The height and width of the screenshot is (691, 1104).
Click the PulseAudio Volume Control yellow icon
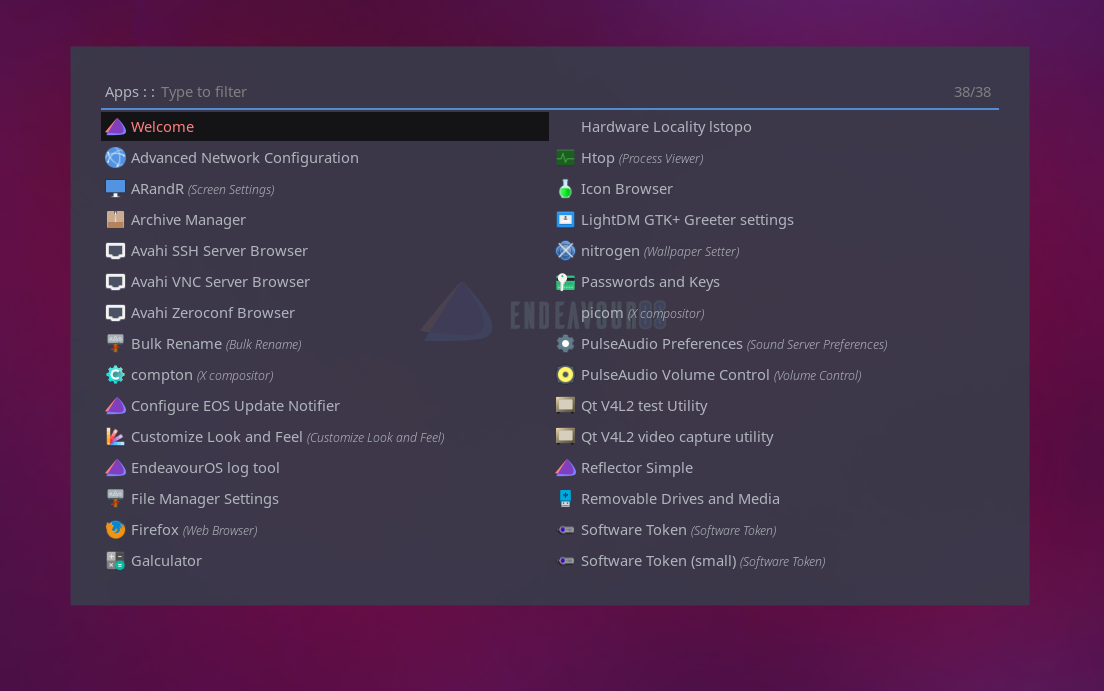tap(565, 375)
